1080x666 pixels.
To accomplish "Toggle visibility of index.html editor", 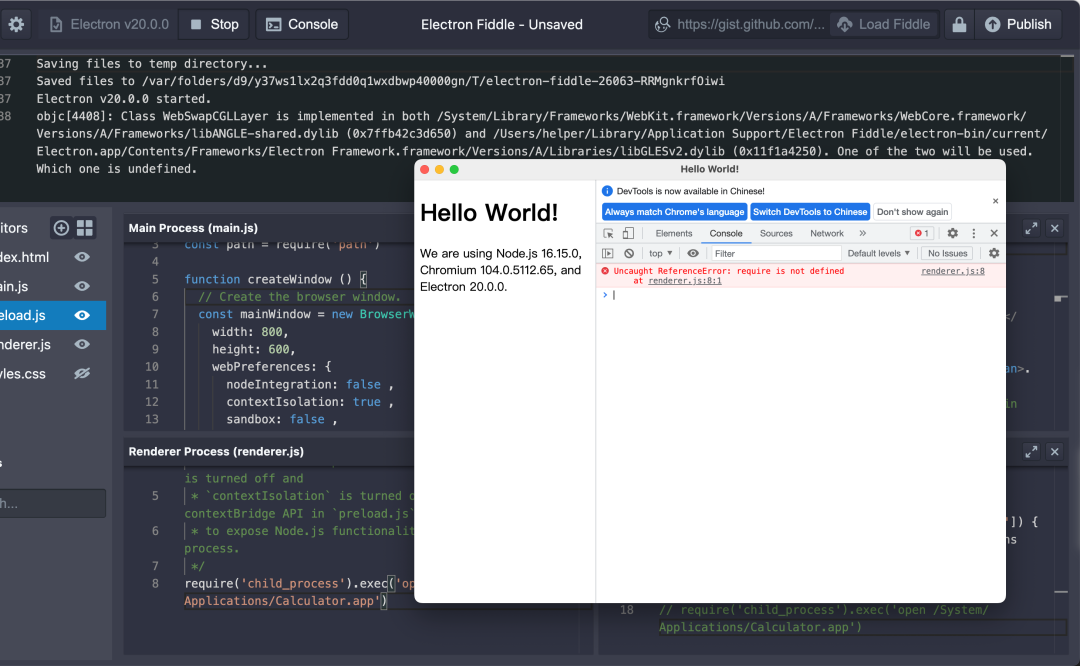I will click(x=82, y=257).
